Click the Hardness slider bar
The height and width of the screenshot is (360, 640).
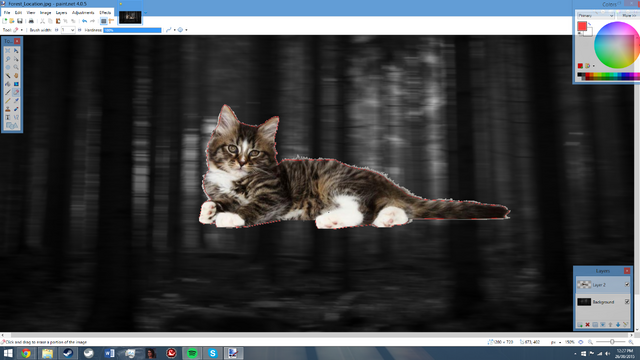pos(132,30)
